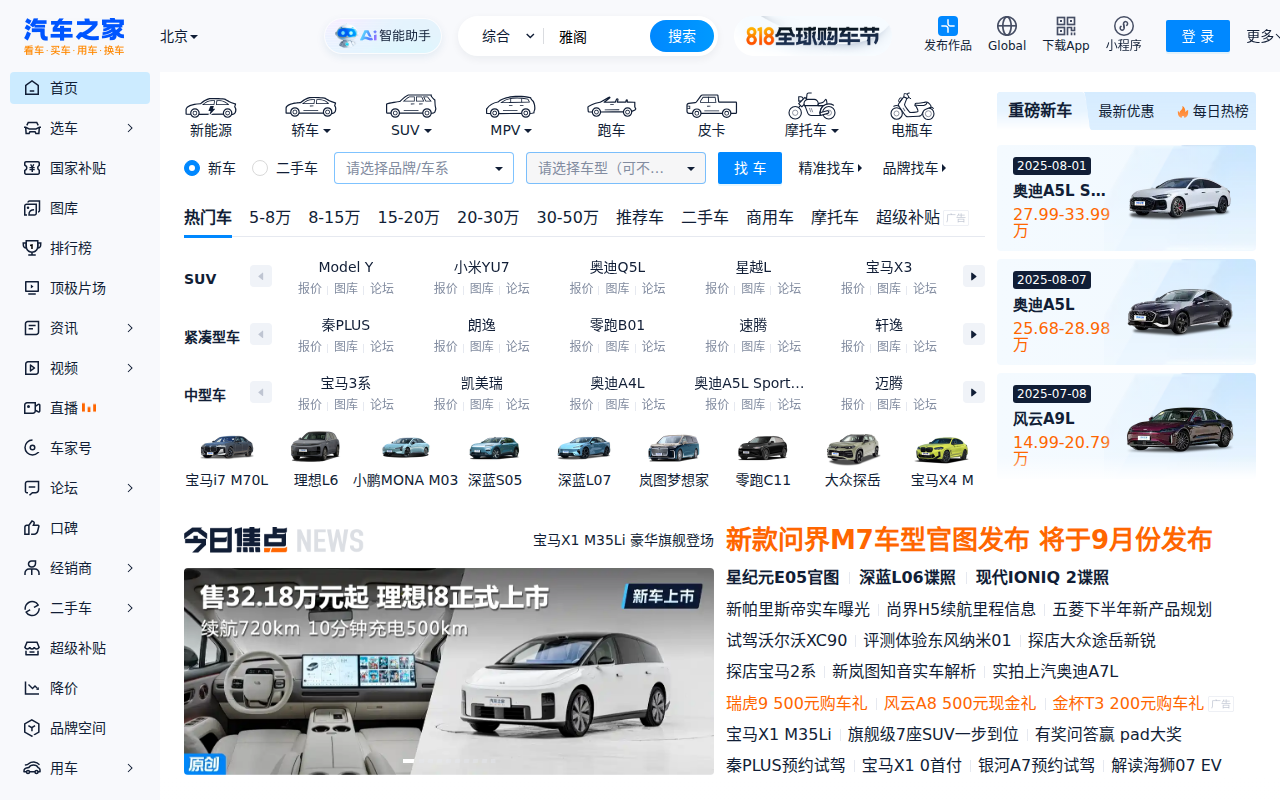Open the 品牌找车 link
This screenshot has width=1280, height=800.
coord(914,168)
